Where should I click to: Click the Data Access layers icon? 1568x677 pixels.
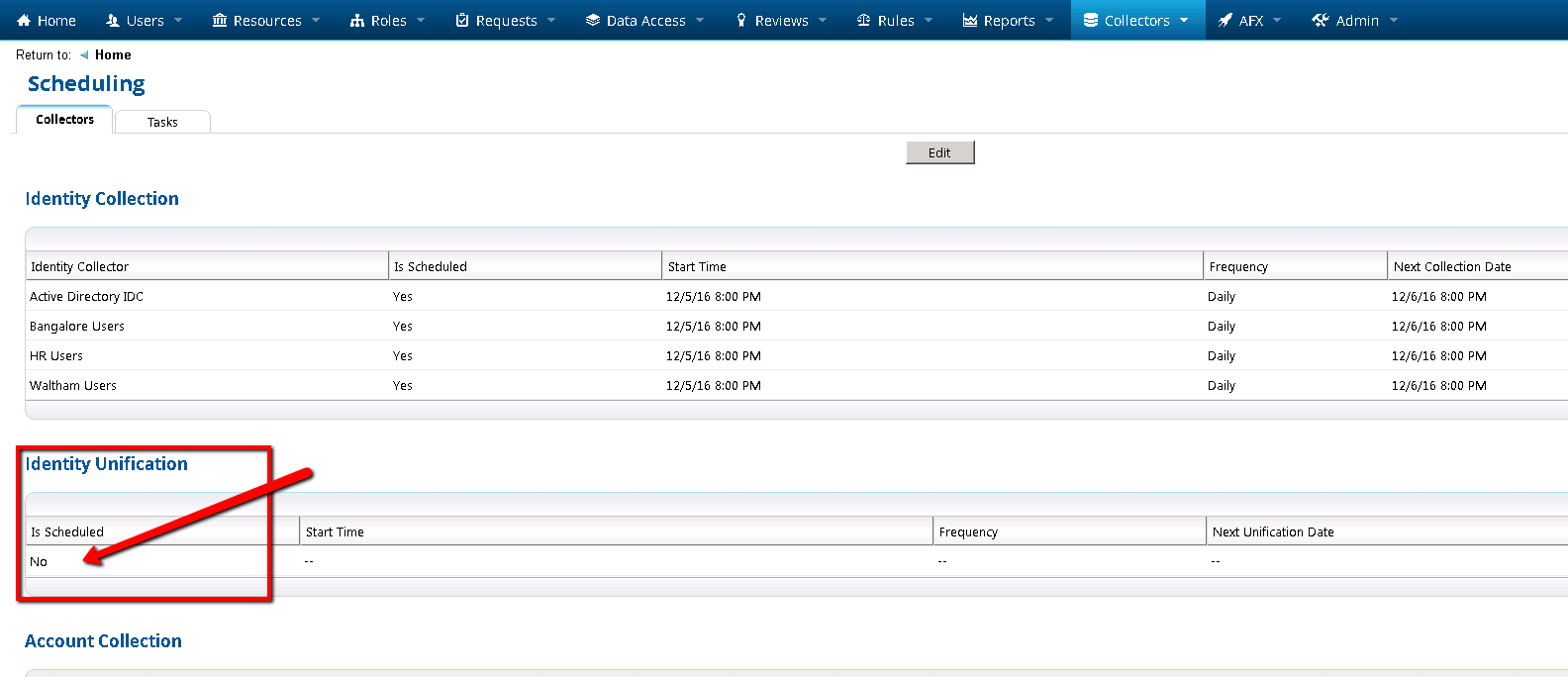pos(593,21)
